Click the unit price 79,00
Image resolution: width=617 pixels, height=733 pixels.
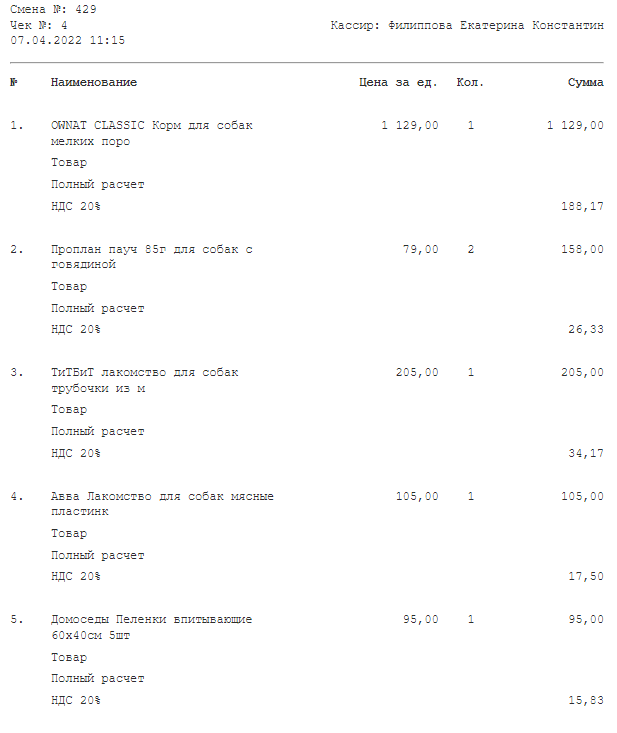421,249
